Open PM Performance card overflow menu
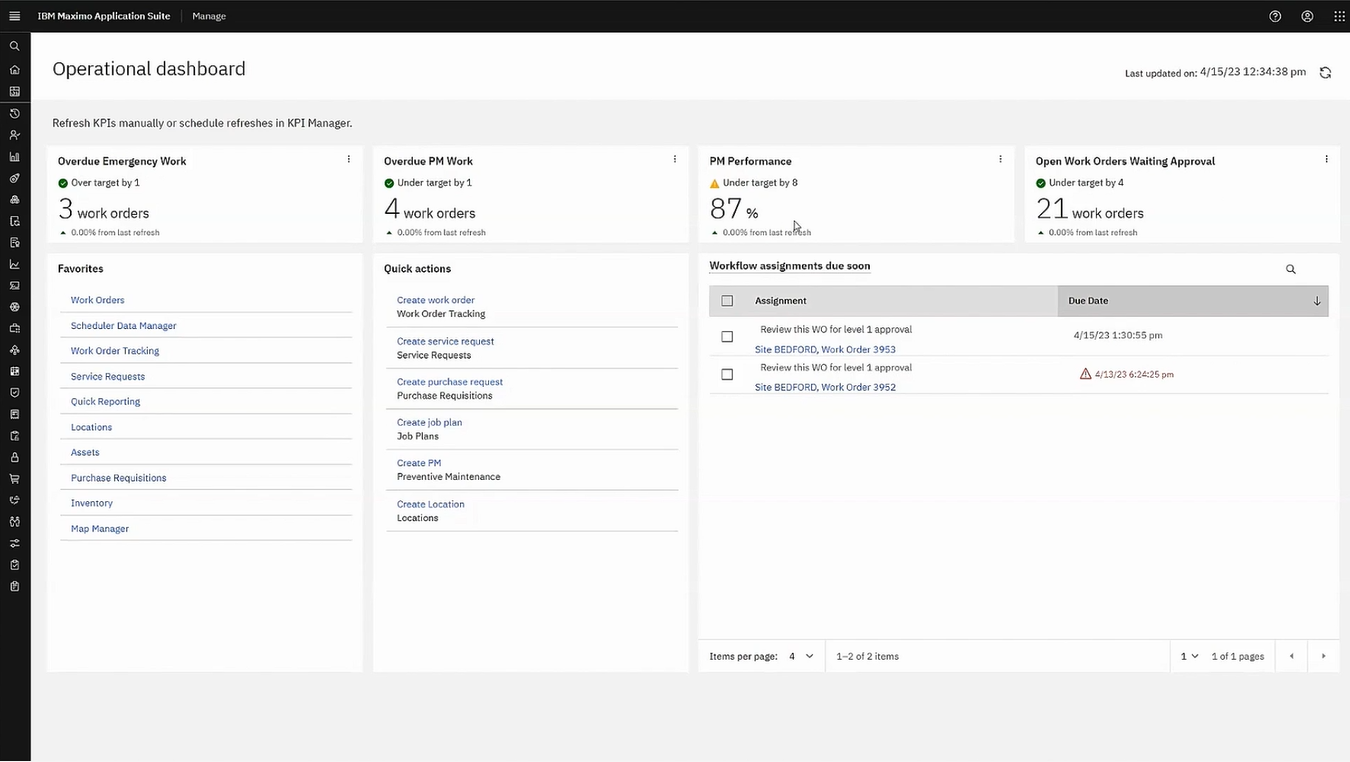The height and width of the screenshot is (762, 1350). tap(1000, 159)
